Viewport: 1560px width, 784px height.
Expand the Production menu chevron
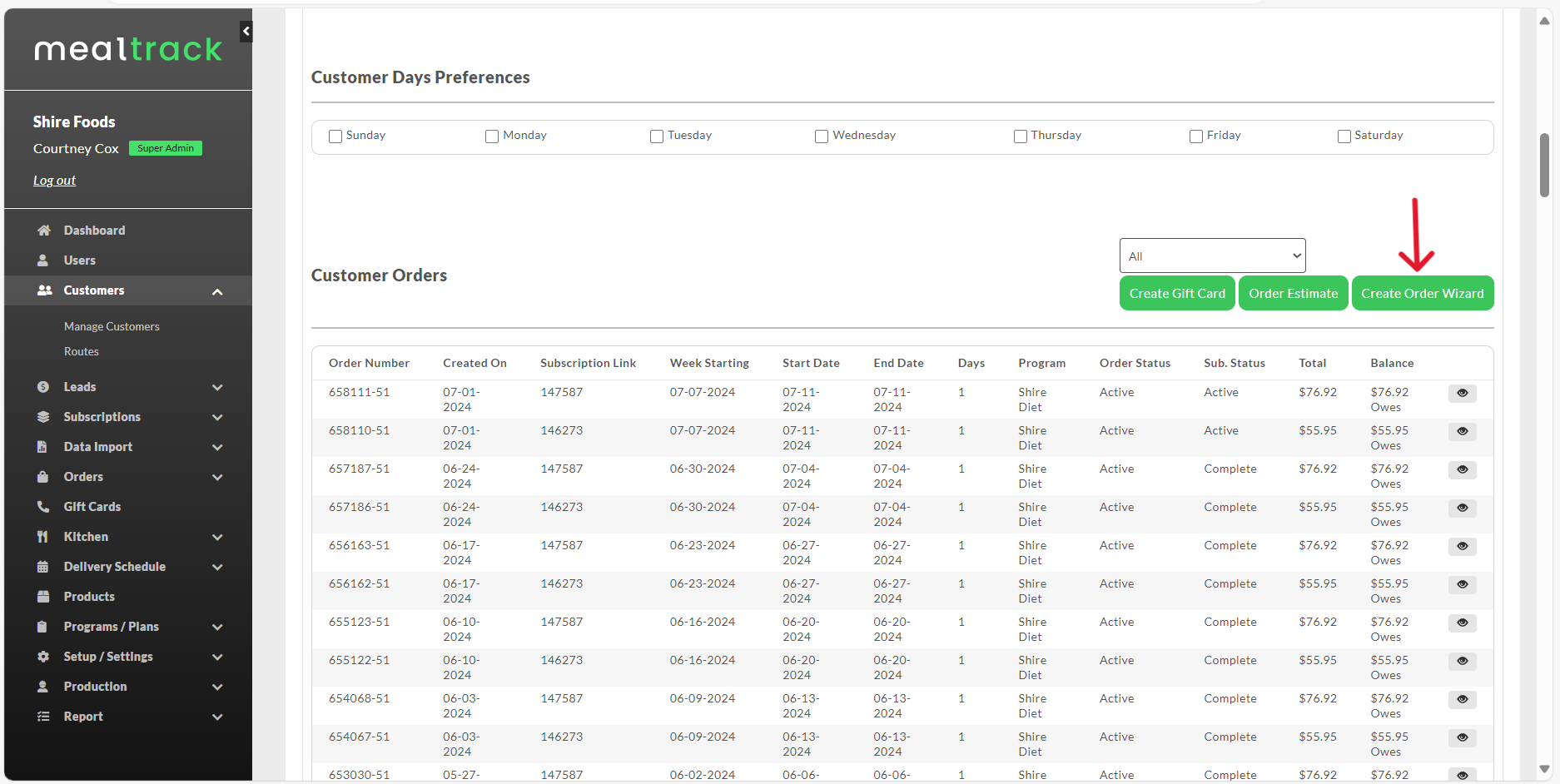[217, 687]
